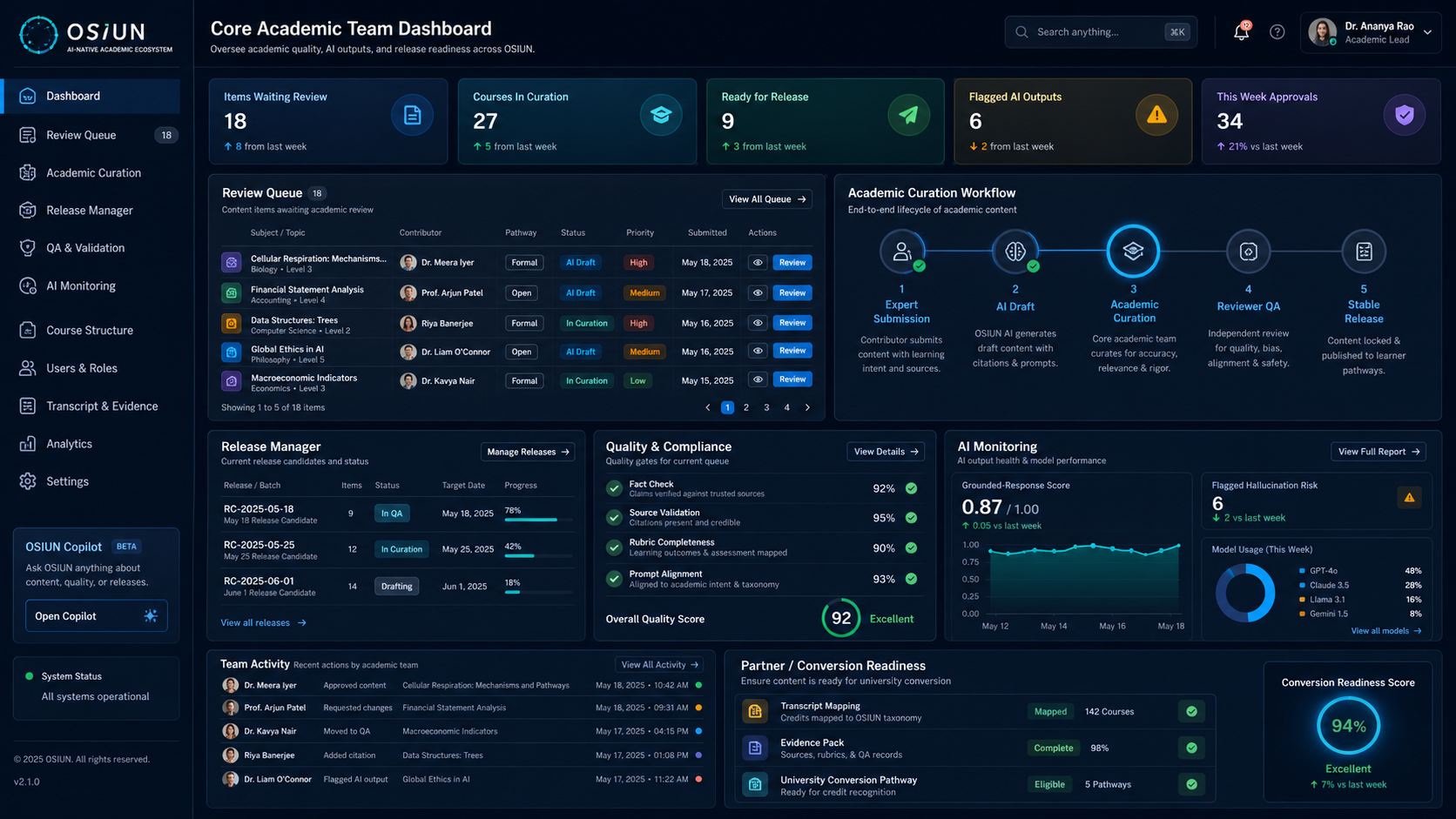Click the Items Waiting Review document icon
1456x819 pixels.
[x=412, y=115]
